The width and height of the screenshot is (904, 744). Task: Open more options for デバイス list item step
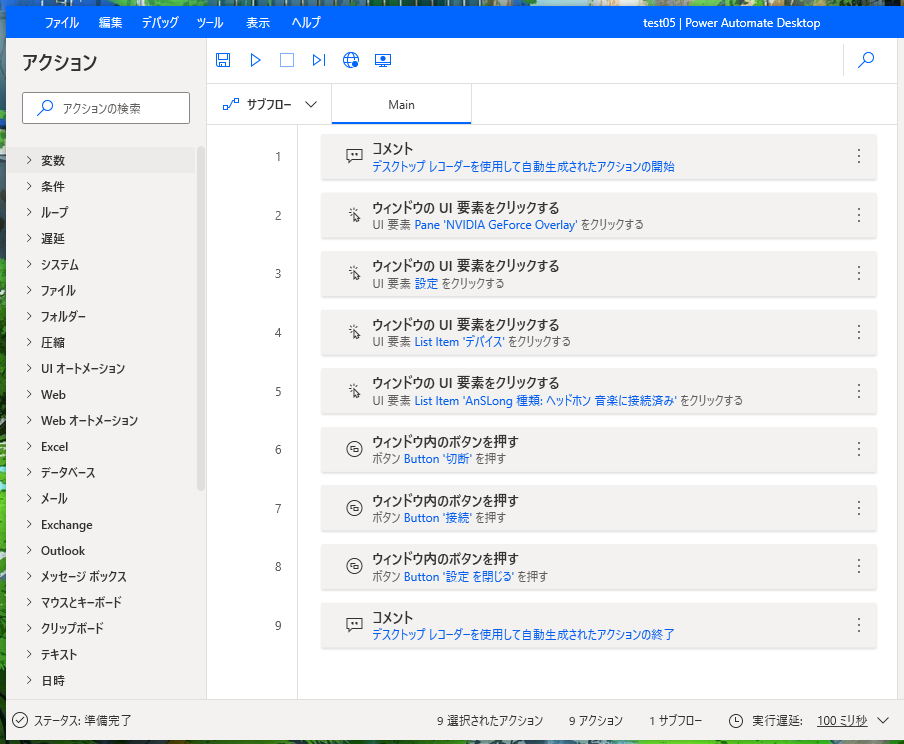tap(858, 332)
